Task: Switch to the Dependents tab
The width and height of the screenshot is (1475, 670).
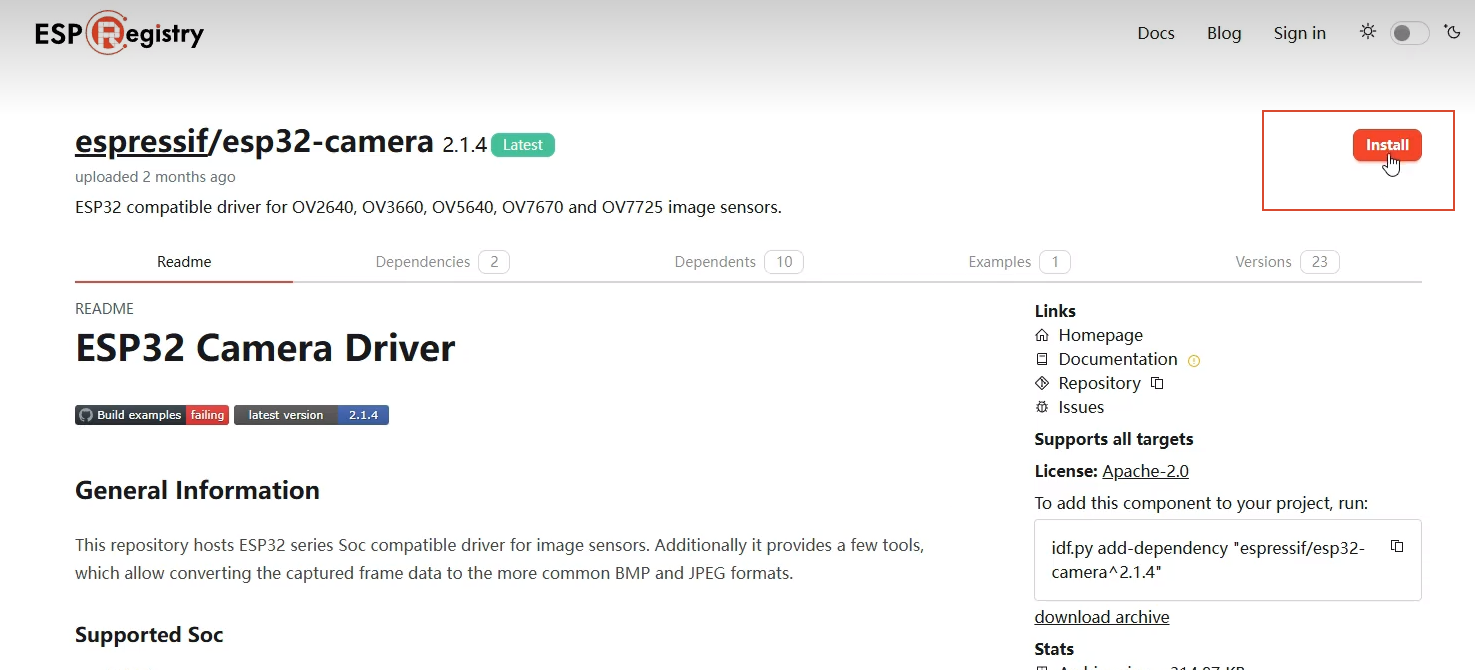Action: [x=738, y=262]
